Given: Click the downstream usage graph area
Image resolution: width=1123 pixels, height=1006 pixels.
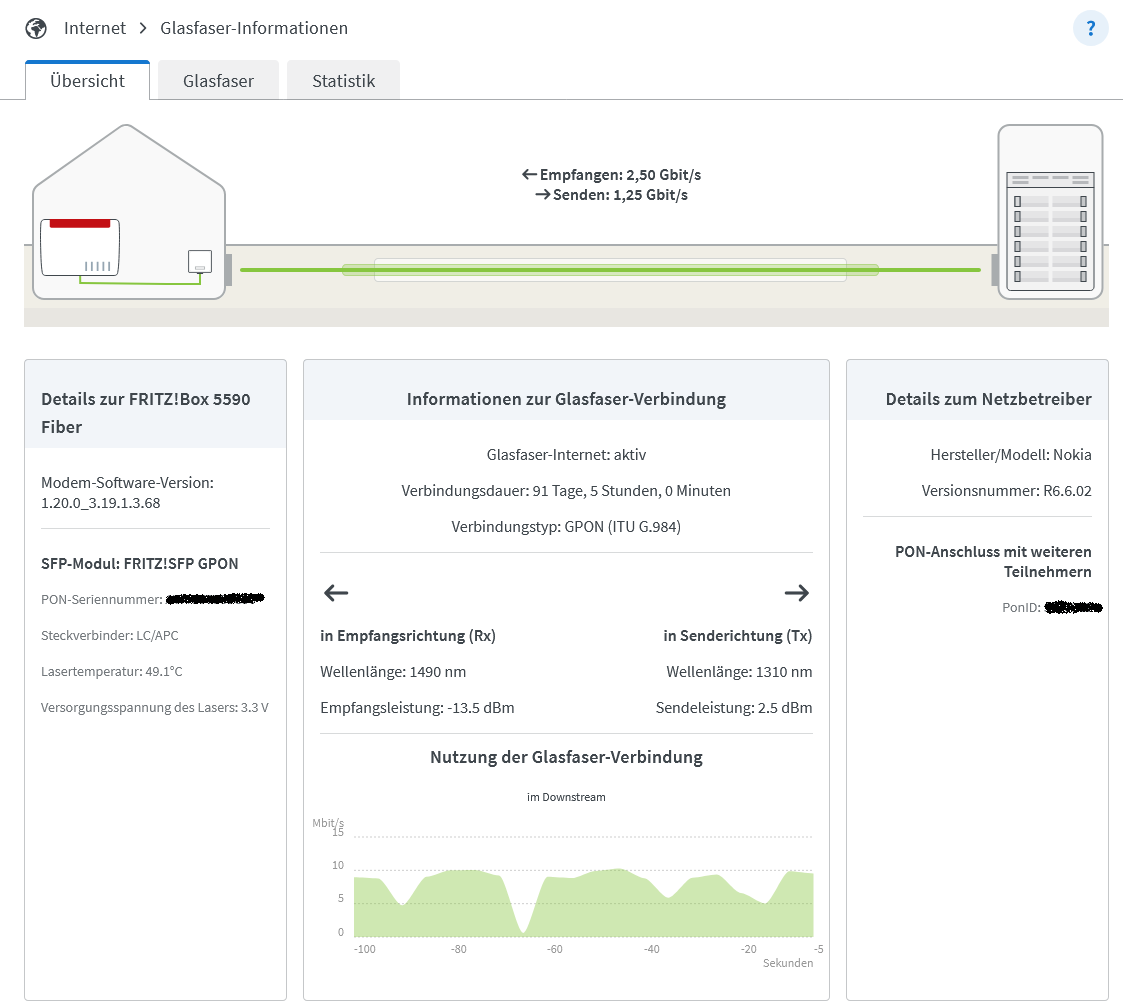Looking at the screenshot, I should point(583,895).
